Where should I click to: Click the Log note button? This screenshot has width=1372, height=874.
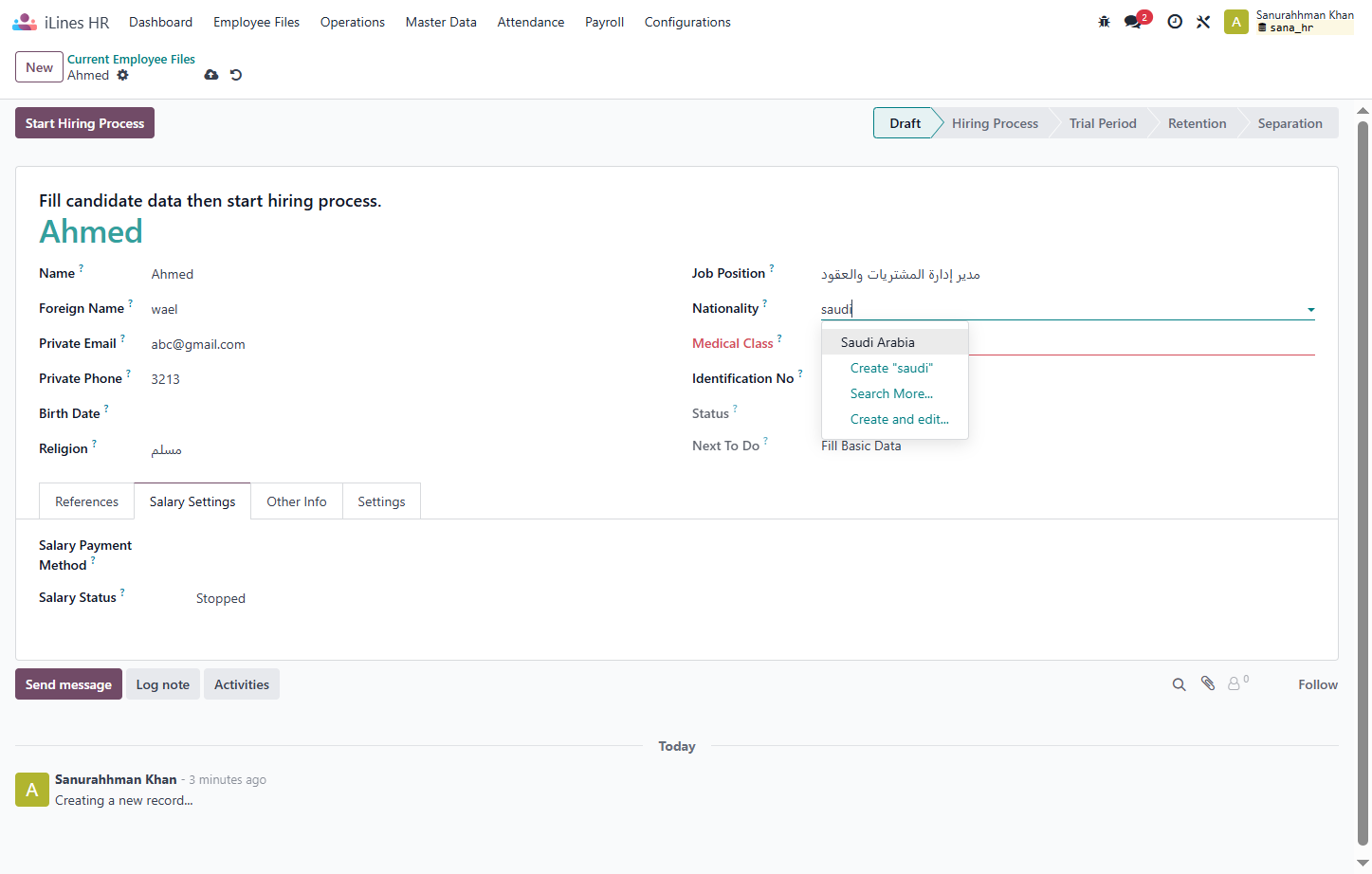click(162, 684)
